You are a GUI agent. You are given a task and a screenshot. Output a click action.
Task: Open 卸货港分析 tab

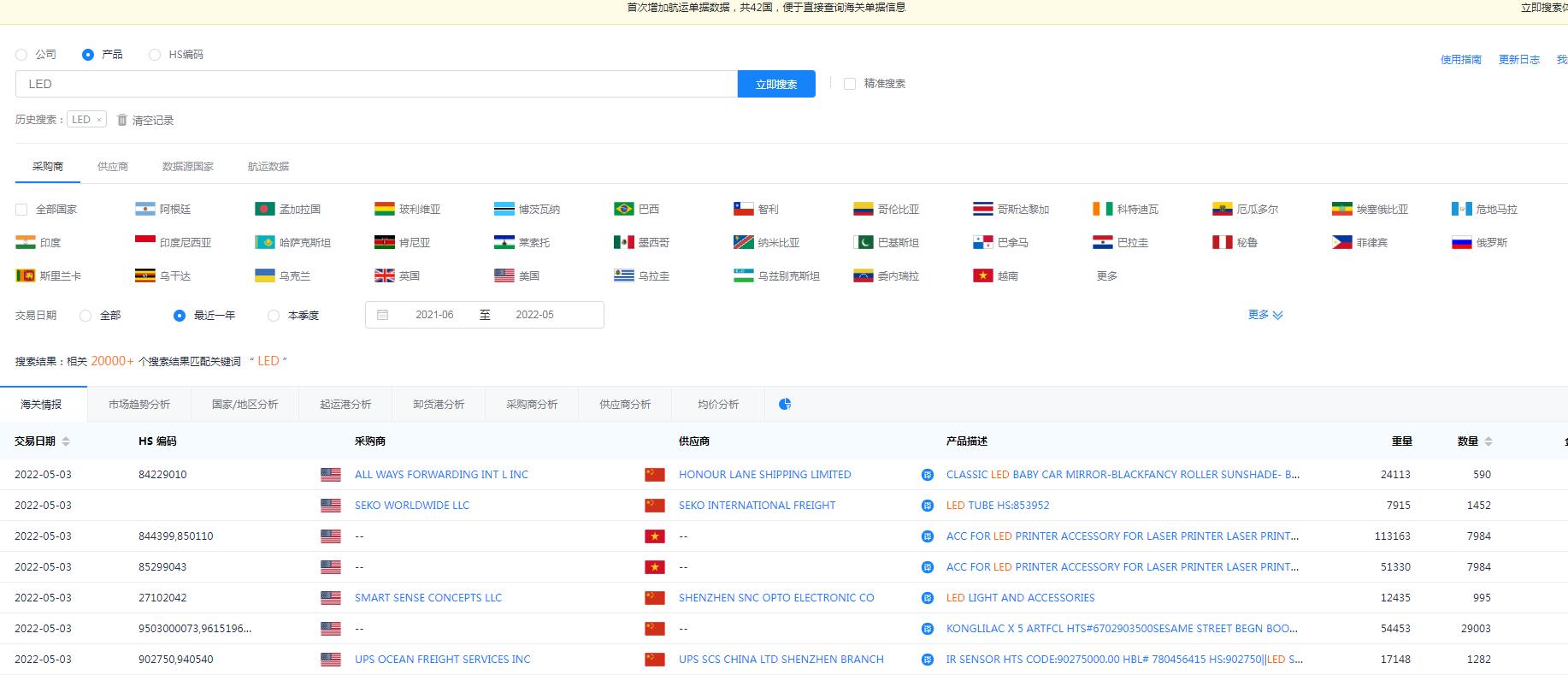(x=439, y=404)
